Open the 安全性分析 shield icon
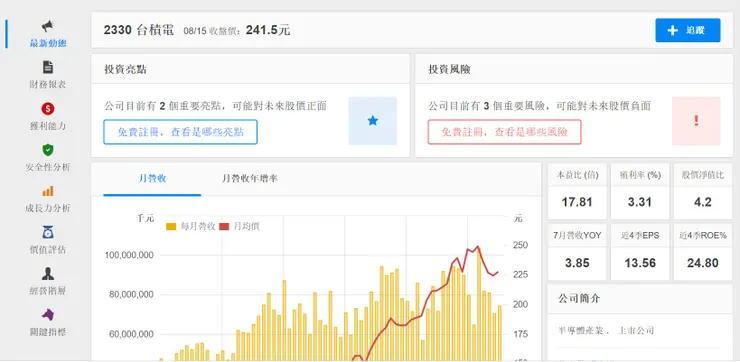This screenshot has width=740, height=362. [x=48, y=150]
